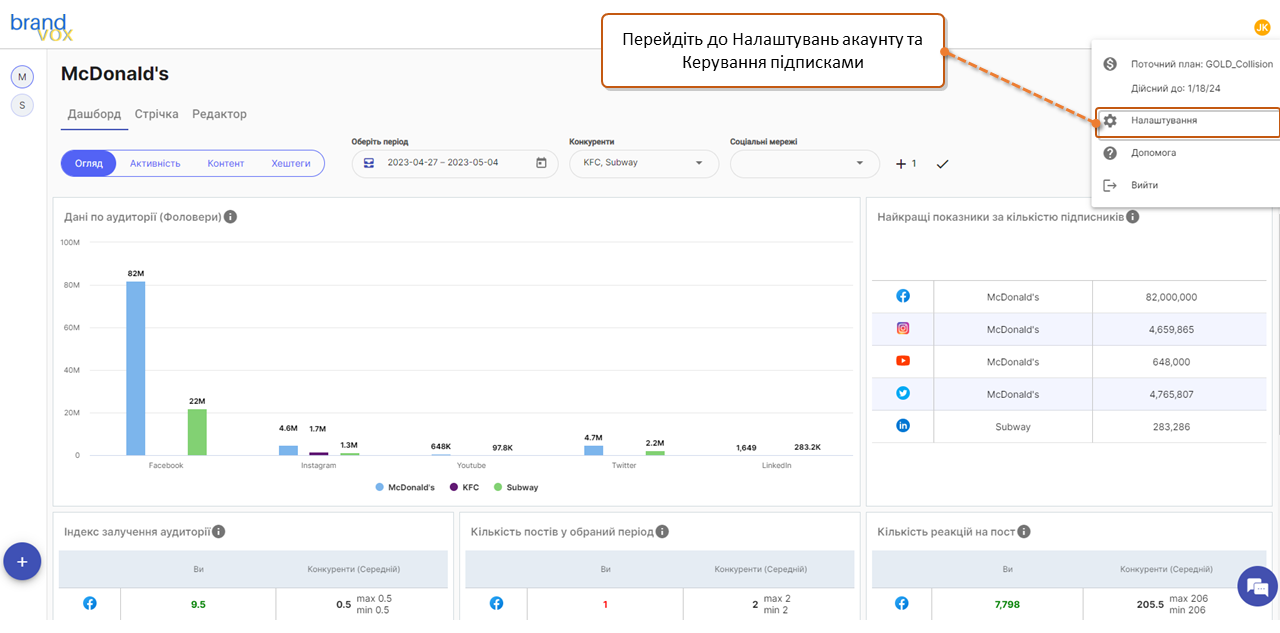Expand the Соціальні мережі dropdown
The image size is (1280, 633).
805,163
